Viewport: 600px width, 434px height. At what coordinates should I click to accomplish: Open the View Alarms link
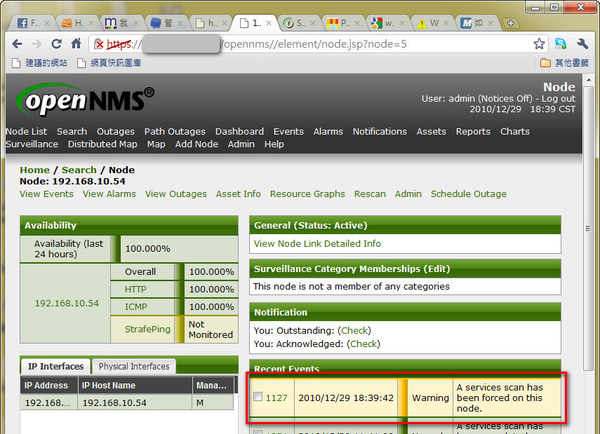(109, 194)
